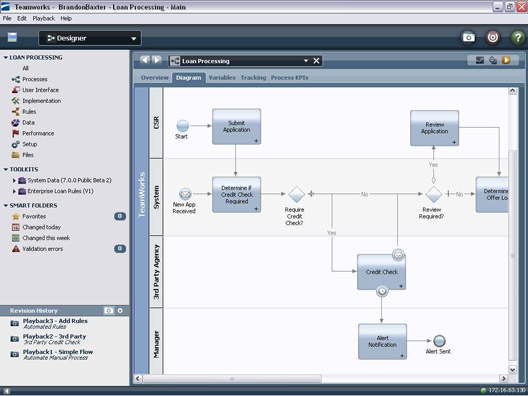Click the horizontal scrollbar thumb
This screenshot has width=528, height=396.
[x=232, y=379]
